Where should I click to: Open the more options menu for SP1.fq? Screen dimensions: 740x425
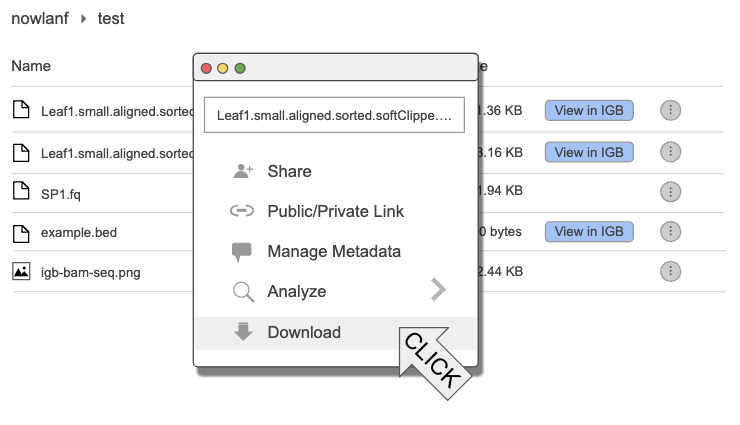pyautogui.click(x=671, y=191)
